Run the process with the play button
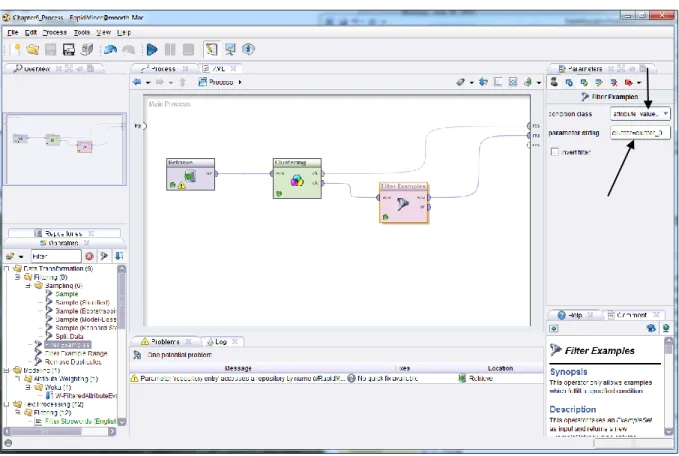The width and height of the screenshot is (679, 456). [152, 49]
